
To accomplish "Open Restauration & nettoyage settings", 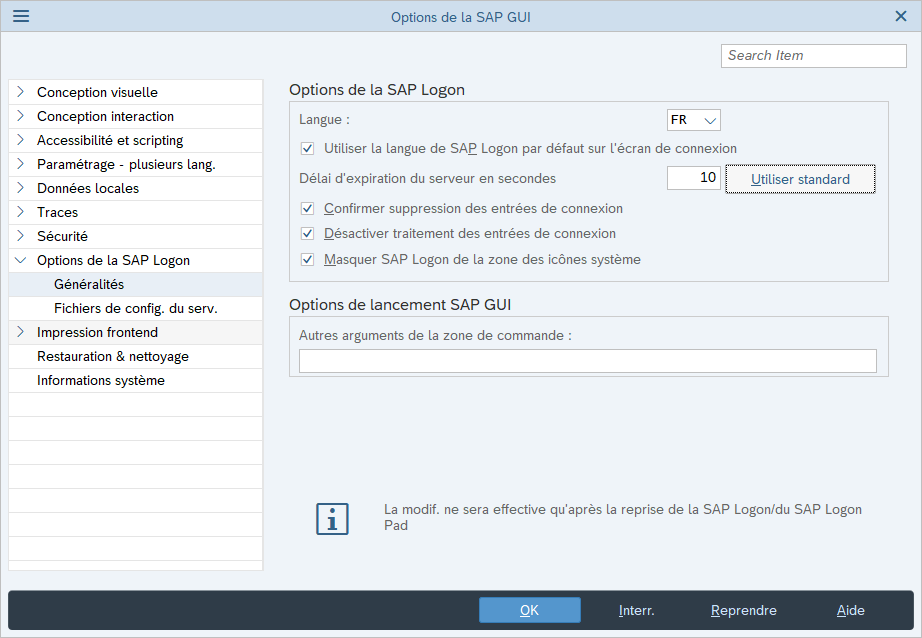I will pos(113,356).
